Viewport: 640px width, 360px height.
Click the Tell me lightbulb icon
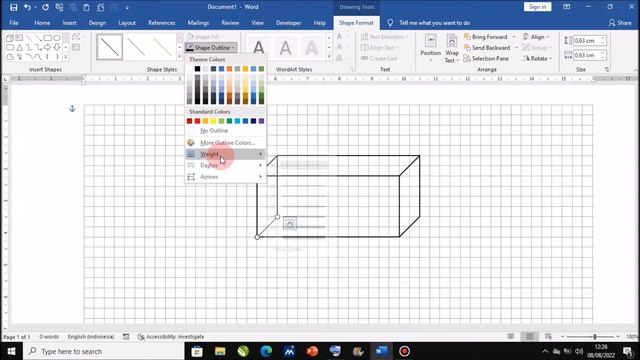tap(390, 23)
